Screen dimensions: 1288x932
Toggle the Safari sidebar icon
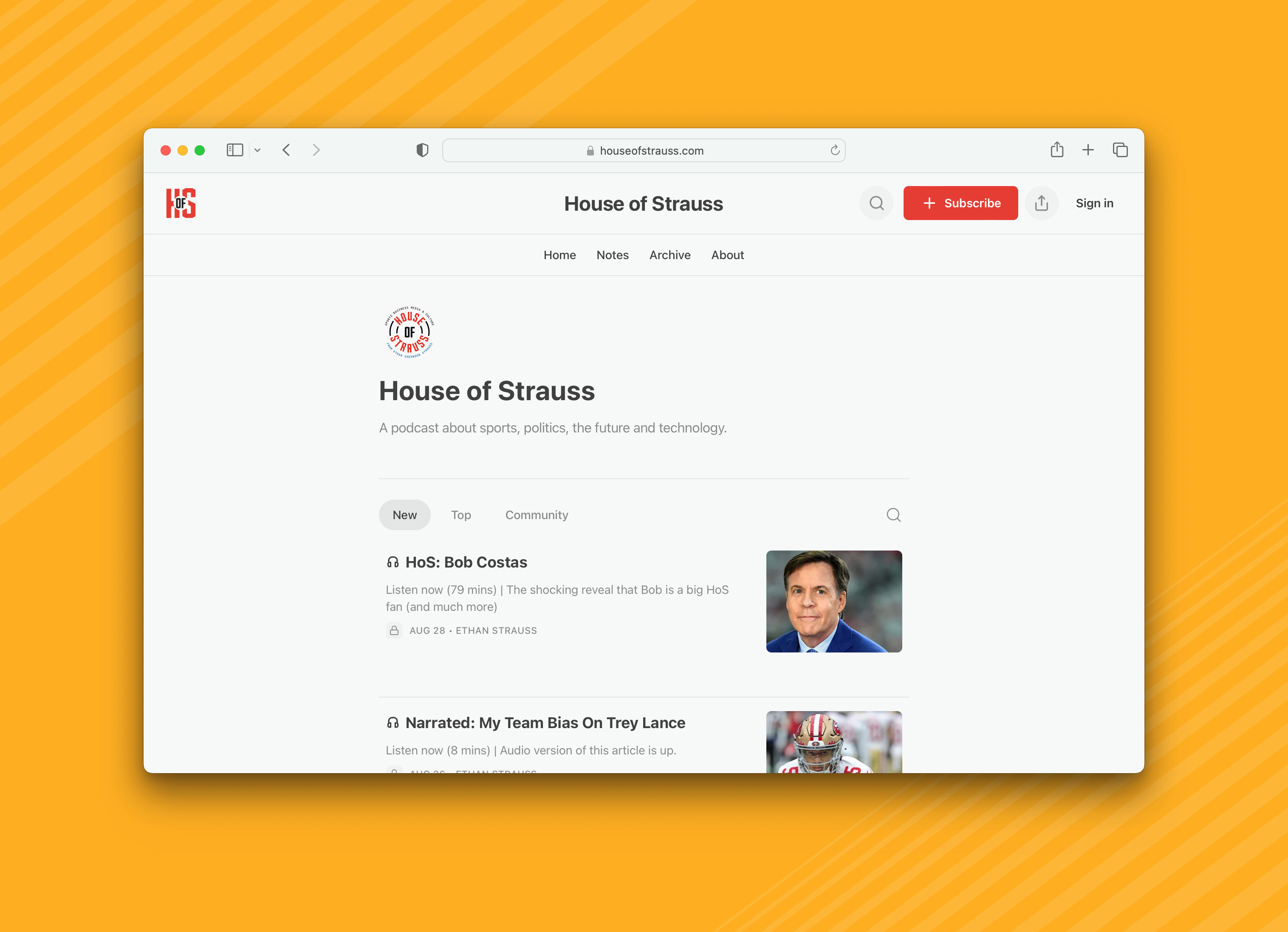(x=234, y=150)
